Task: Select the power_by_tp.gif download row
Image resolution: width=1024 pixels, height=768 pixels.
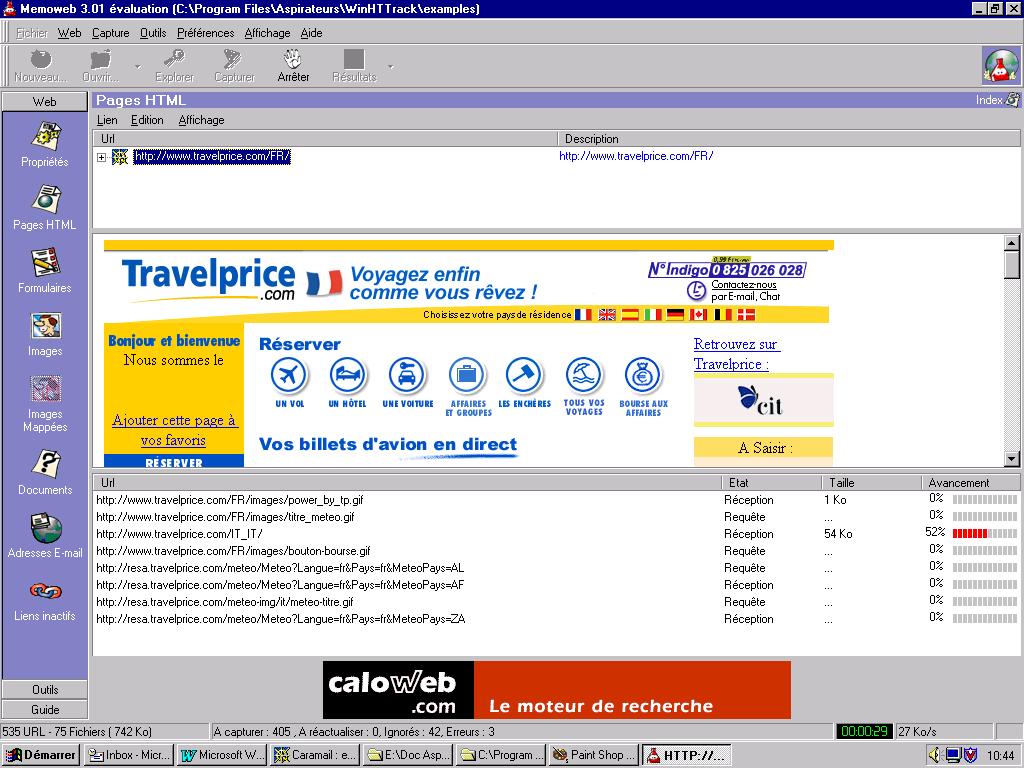Action: coord(556,500)
